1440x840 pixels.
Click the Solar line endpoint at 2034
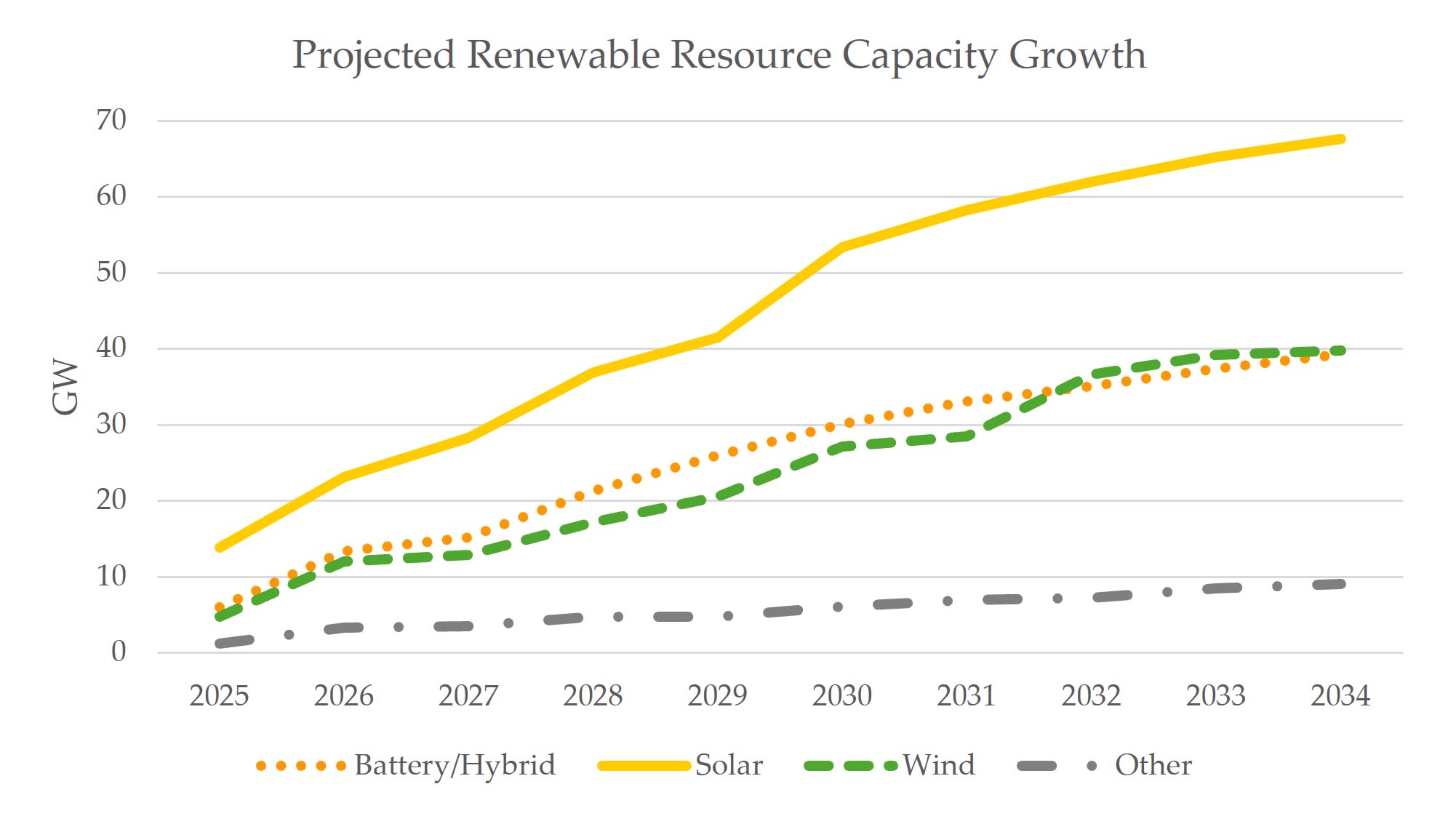[x=1340, y=139]
